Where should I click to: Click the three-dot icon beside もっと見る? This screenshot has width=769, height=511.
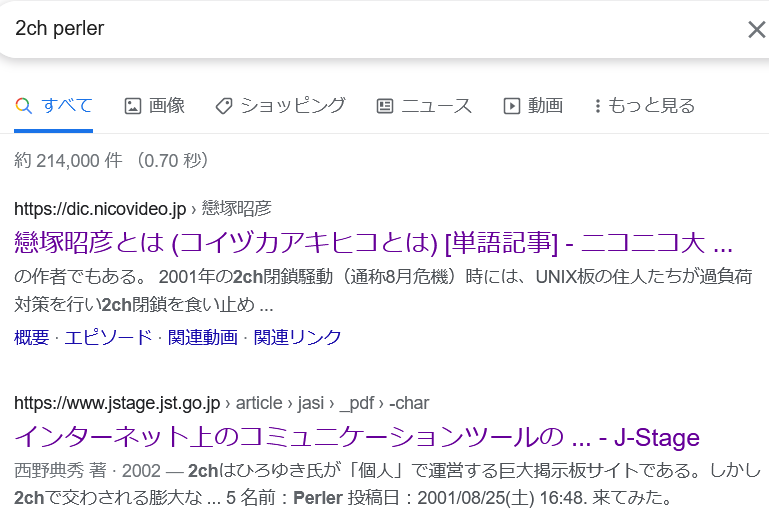point(597,106)
